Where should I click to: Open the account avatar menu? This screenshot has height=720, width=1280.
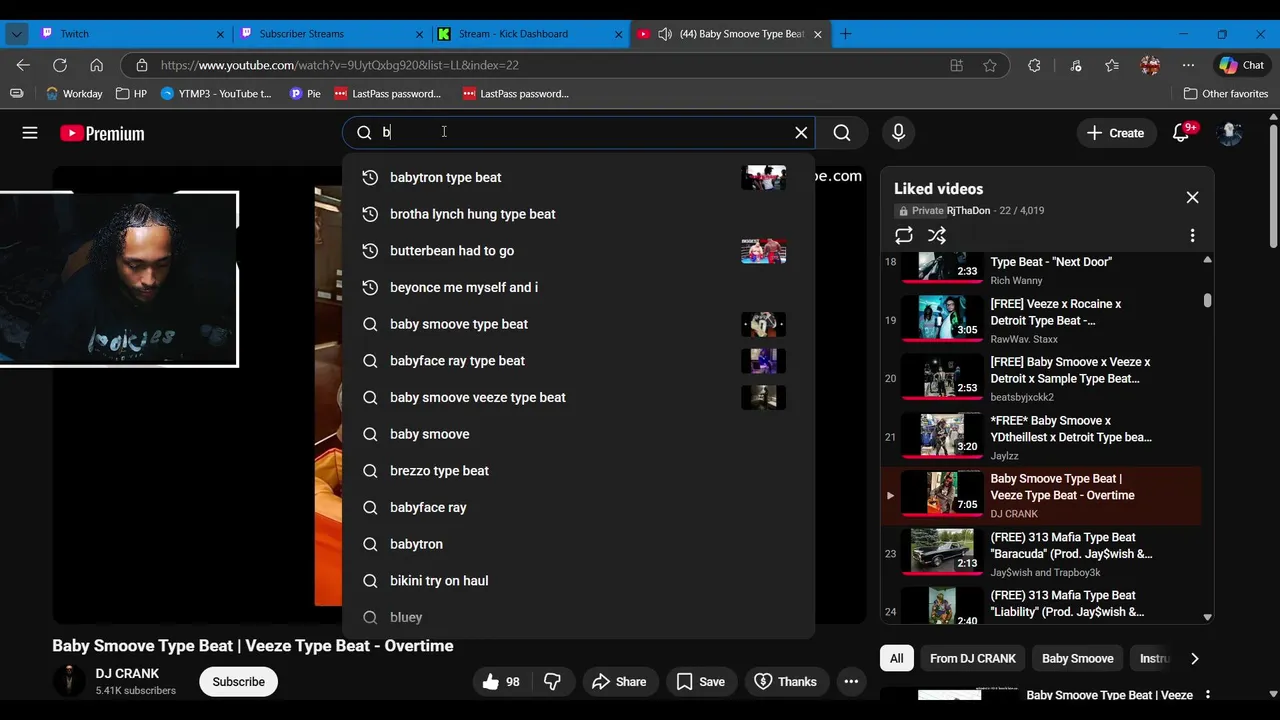point(1230,133)
